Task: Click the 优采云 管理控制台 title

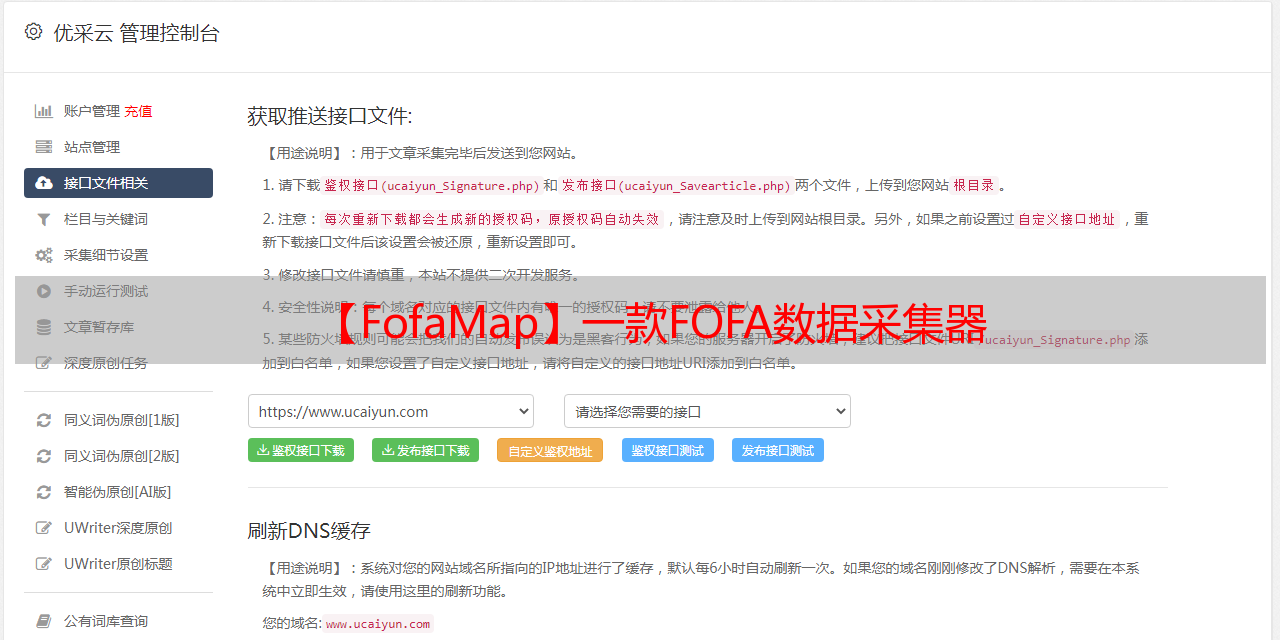Action: (136, 33)
